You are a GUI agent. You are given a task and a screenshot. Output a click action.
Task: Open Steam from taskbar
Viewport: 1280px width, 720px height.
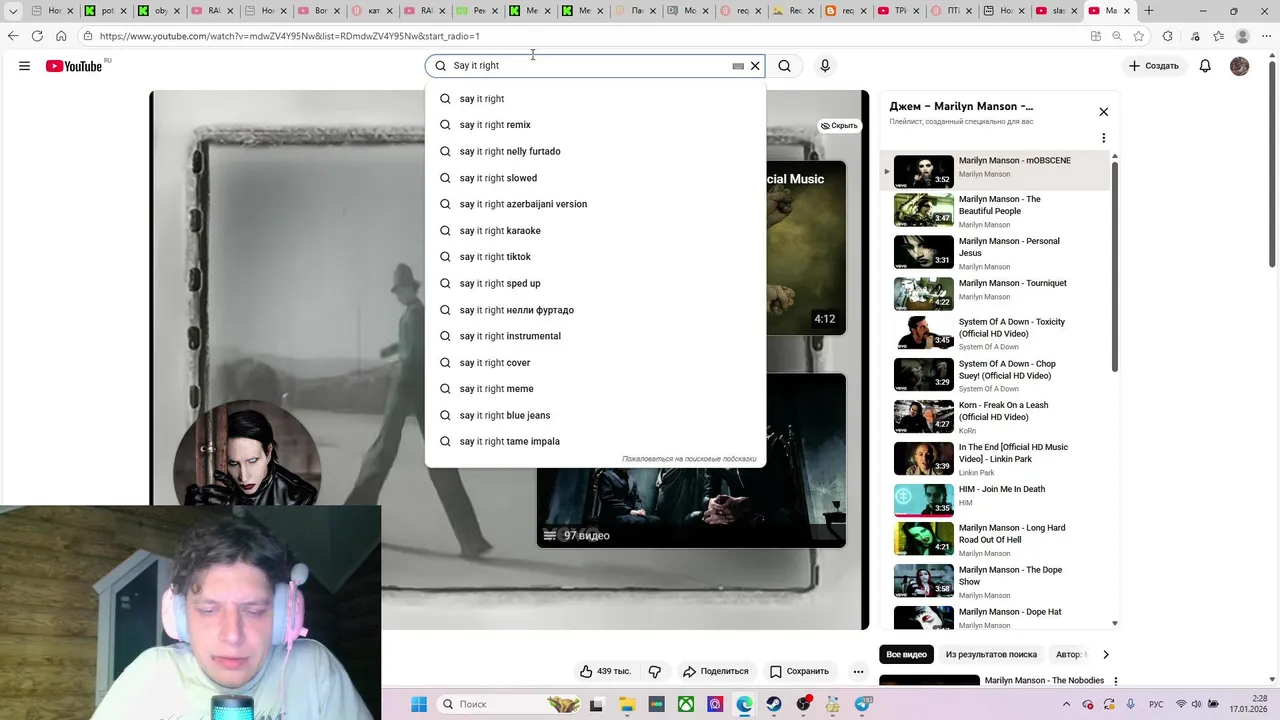(x=774, y=704)
